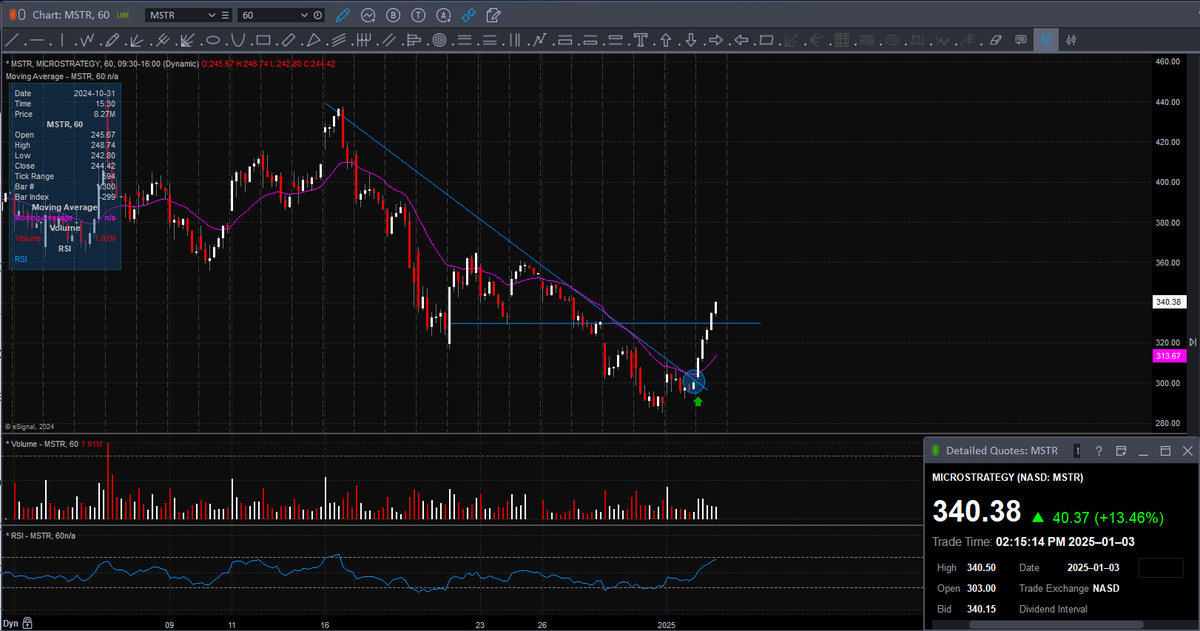Screen dimensions: 1200x631
Task: Open the edit notes icon in chart title bar
Action: tap(492, 15)
